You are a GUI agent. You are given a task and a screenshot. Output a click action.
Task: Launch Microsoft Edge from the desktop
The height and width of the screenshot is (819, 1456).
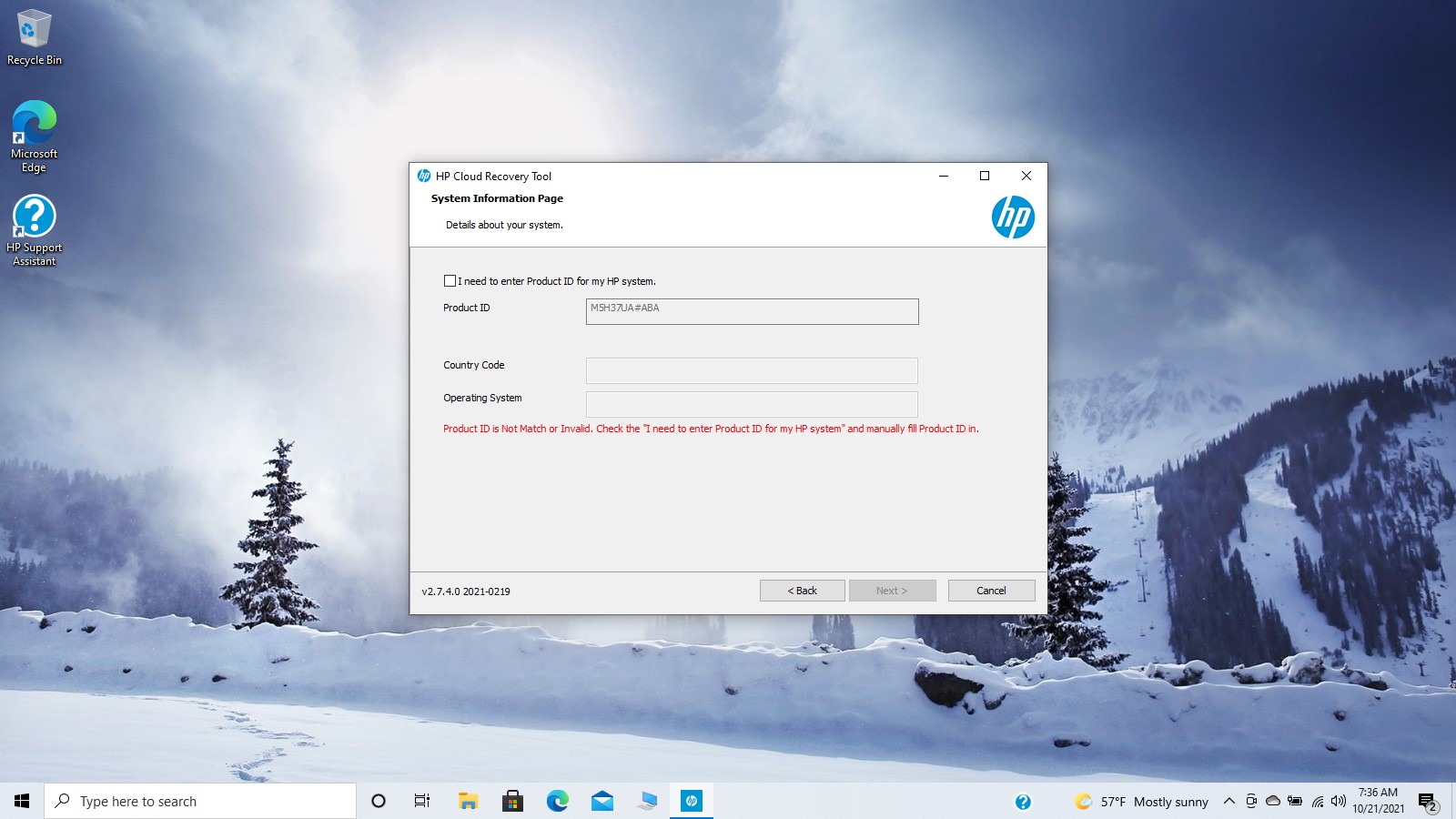34,121
